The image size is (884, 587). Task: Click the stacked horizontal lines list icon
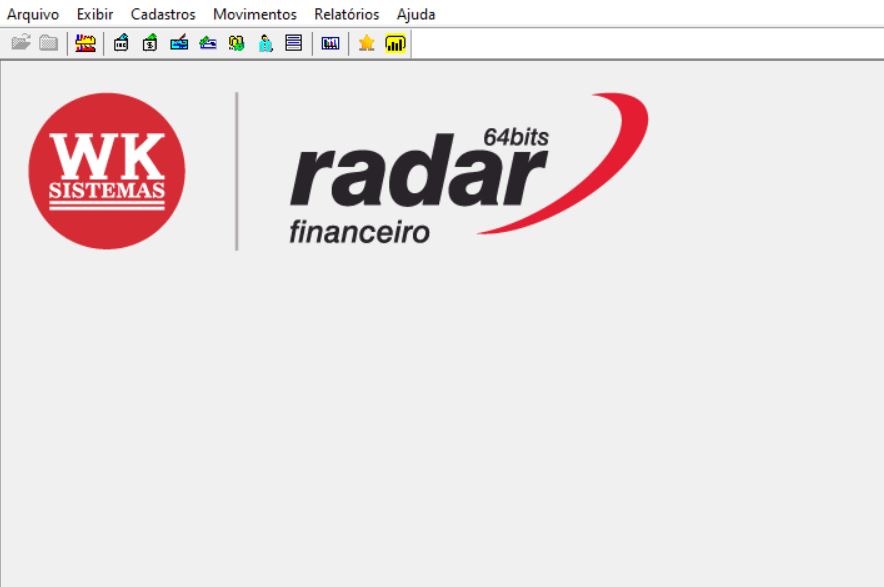294,43
